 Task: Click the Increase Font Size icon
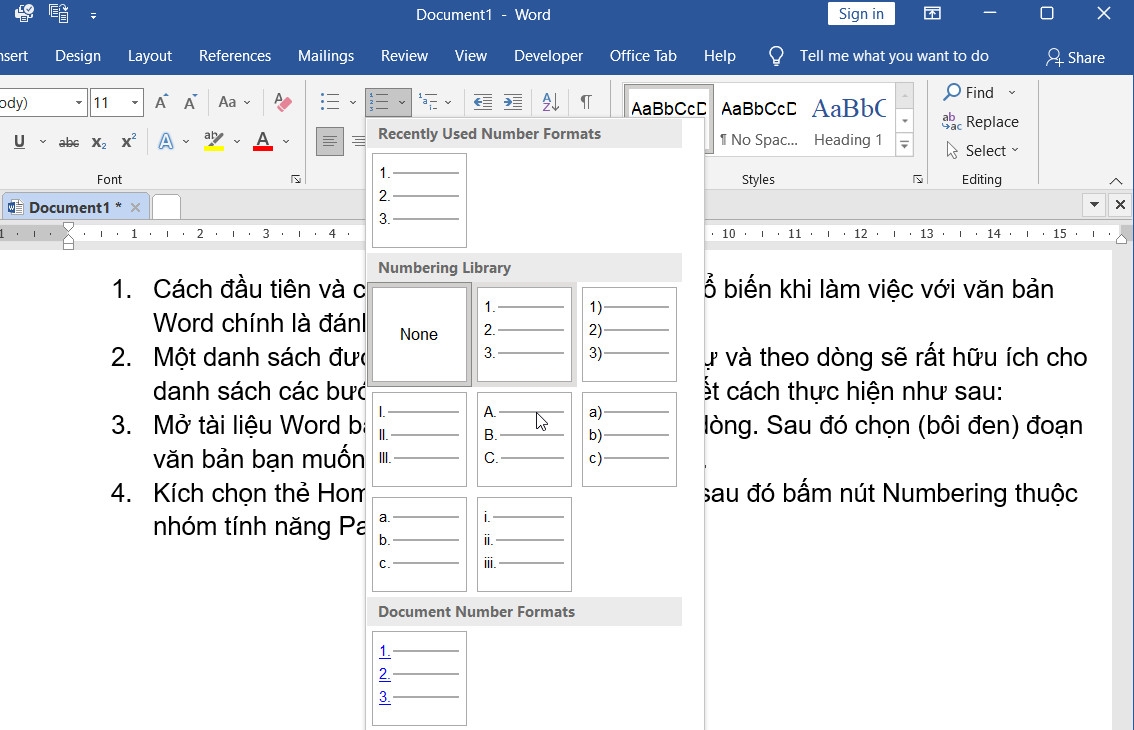[x=161, y=102]
